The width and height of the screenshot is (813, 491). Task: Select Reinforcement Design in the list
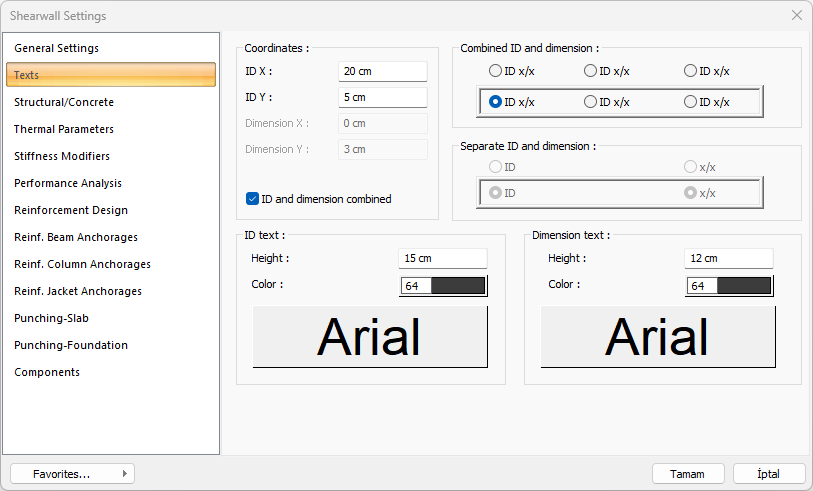71,210
